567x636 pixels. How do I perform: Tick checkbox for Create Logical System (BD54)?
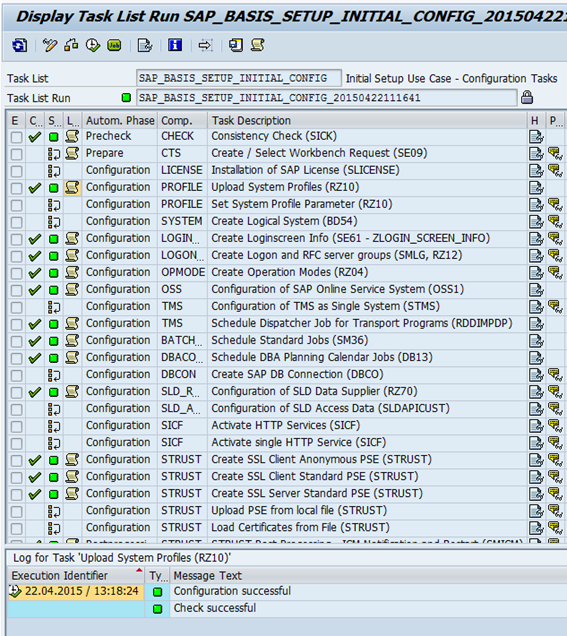pos(17,222)
